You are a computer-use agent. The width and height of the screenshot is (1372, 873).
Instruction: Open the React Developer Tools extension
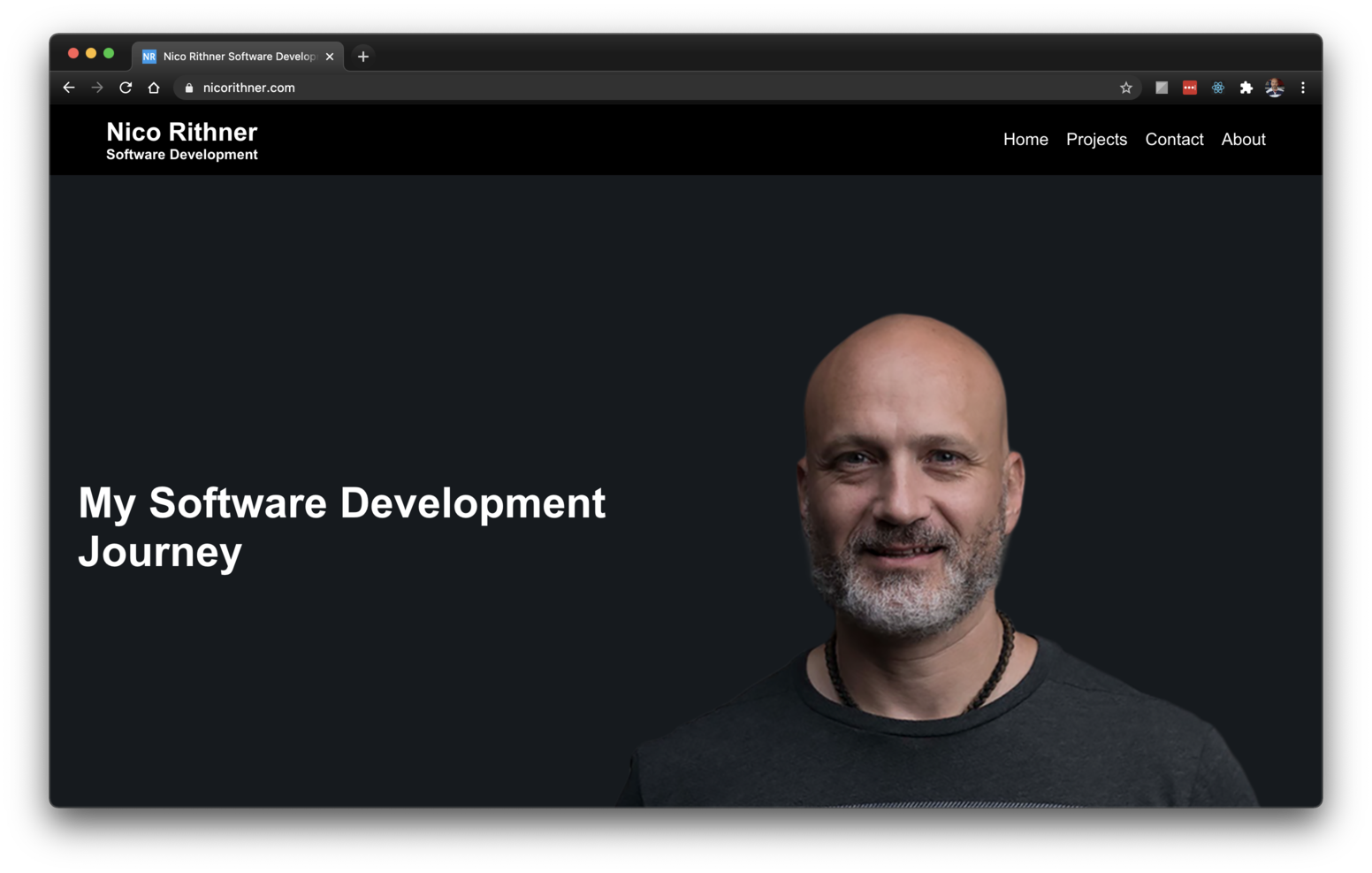point(1217,87)
